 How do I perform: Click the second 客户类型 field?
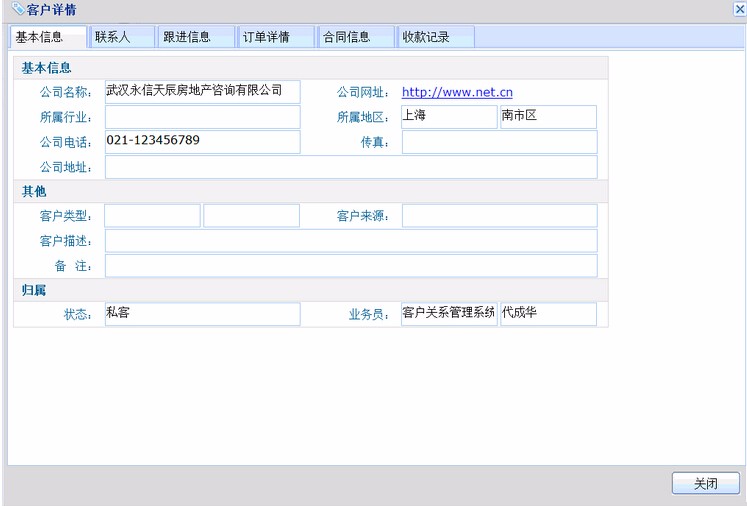251,216
